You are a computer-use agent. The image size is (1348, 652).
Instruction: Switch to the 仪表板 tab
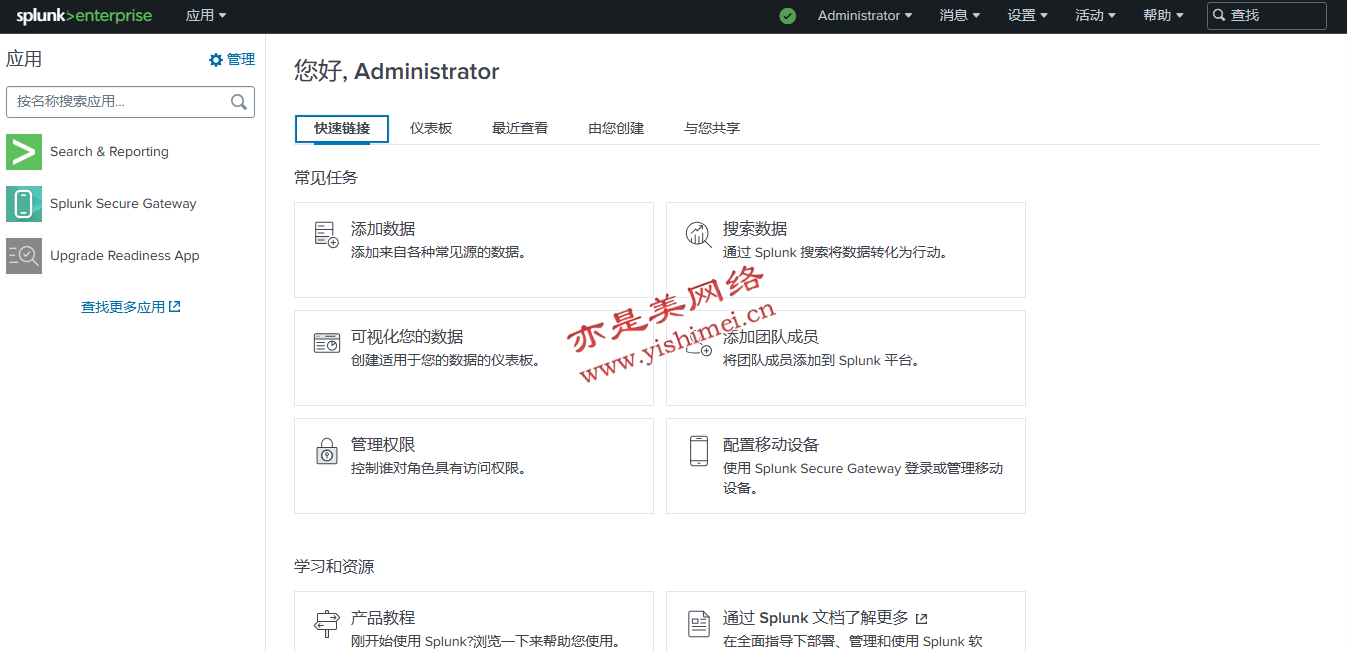click(x=431, y=129)
